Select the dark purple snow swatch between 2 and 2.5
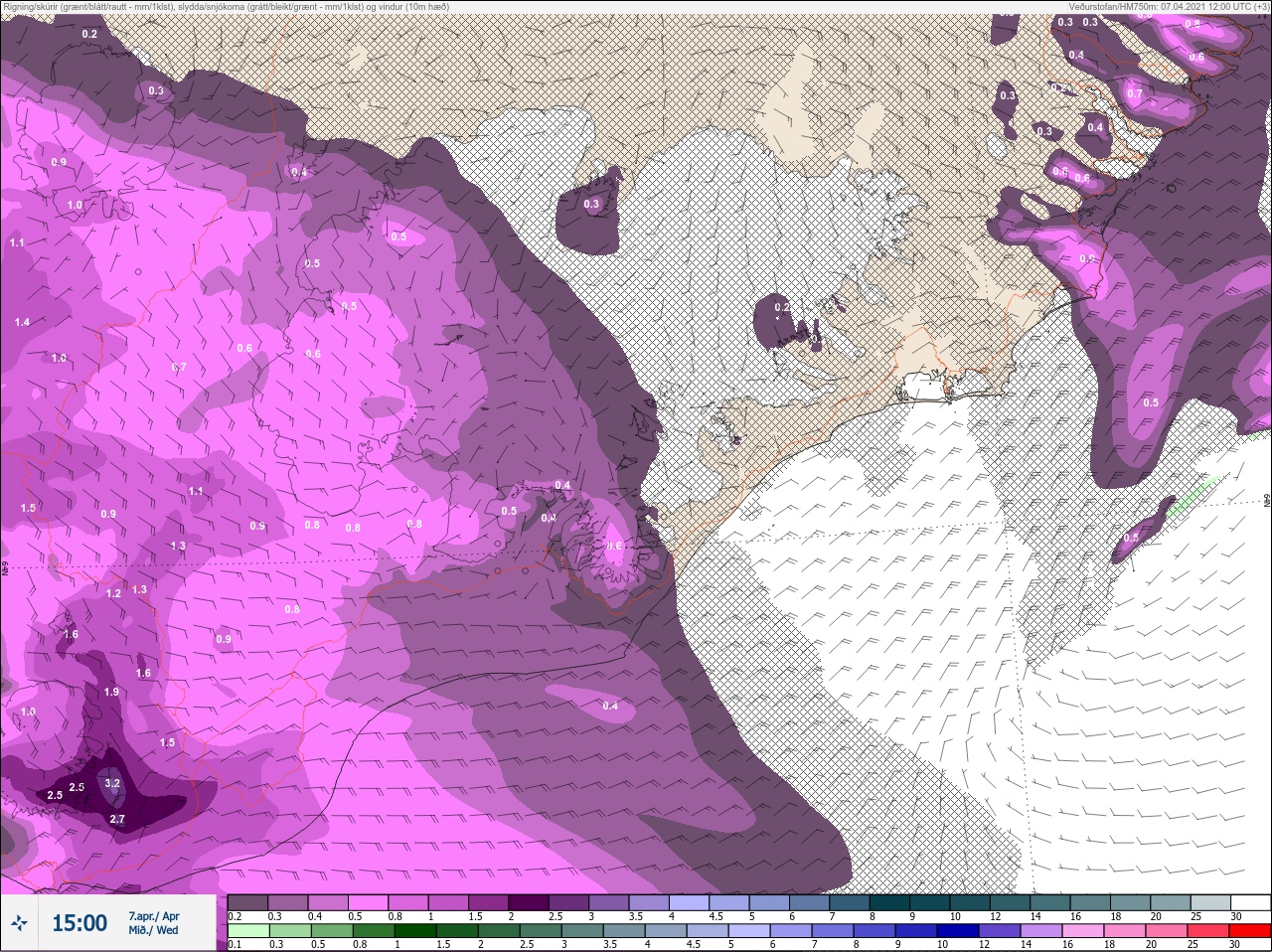 [529, 902]
